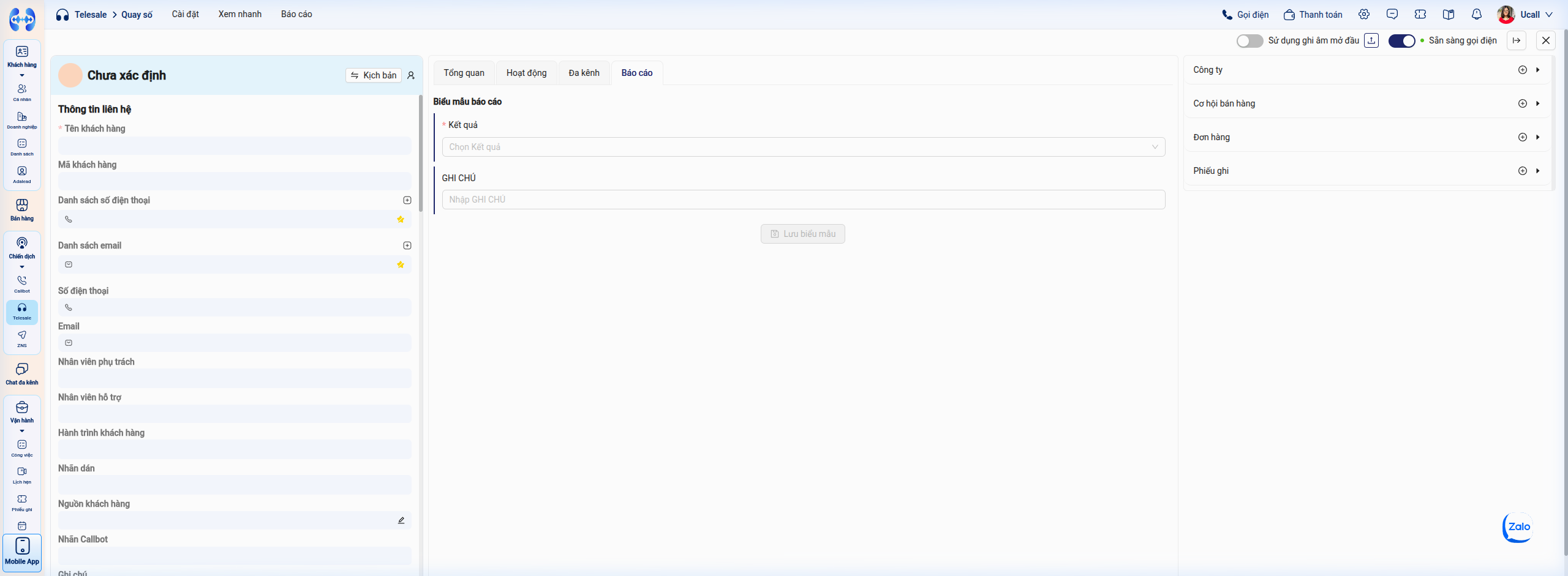
Task: Toggle the star on the phone list row
Action: pos(401,219)
